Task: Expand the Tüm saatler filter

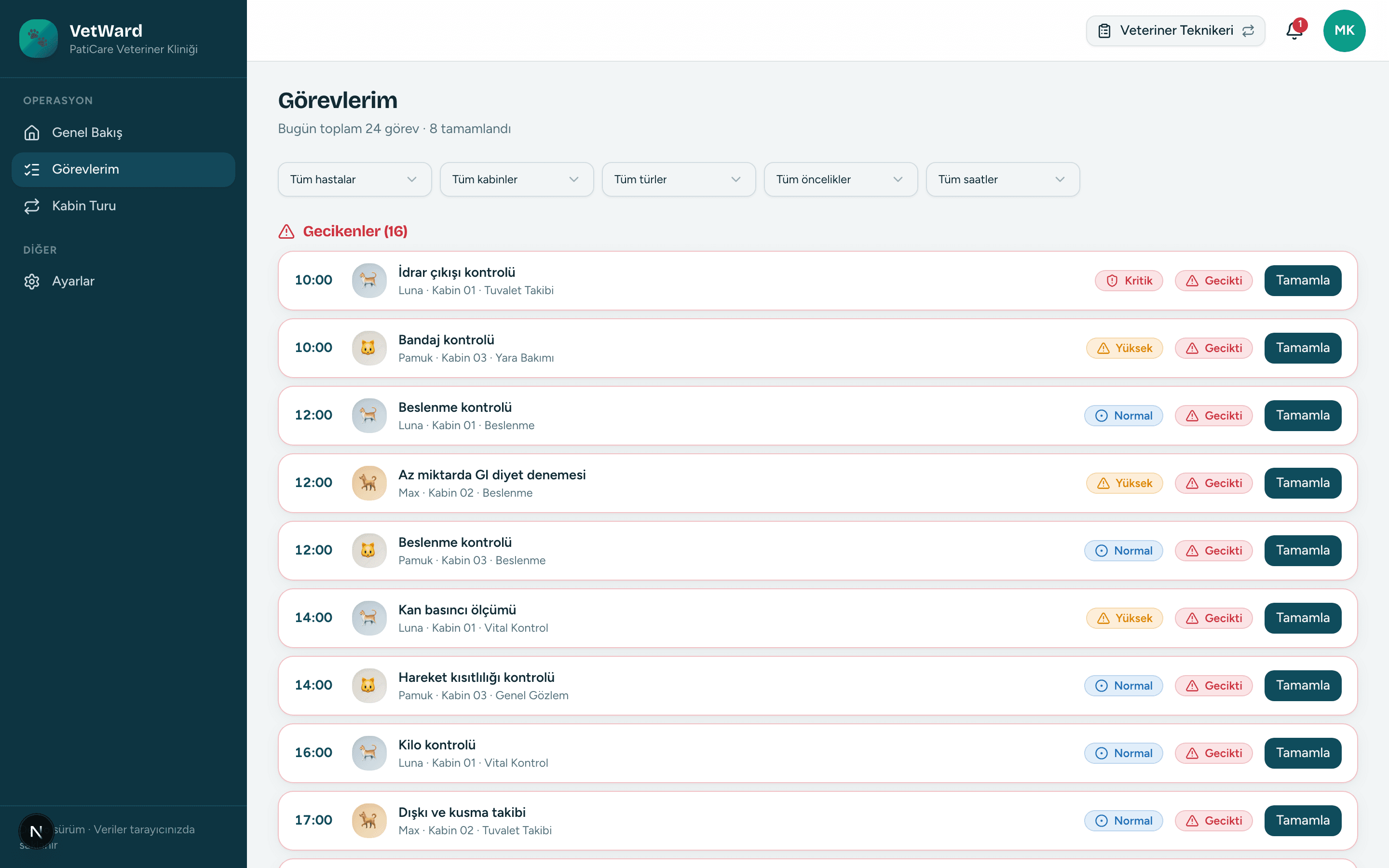Action: click(1003, 180)
